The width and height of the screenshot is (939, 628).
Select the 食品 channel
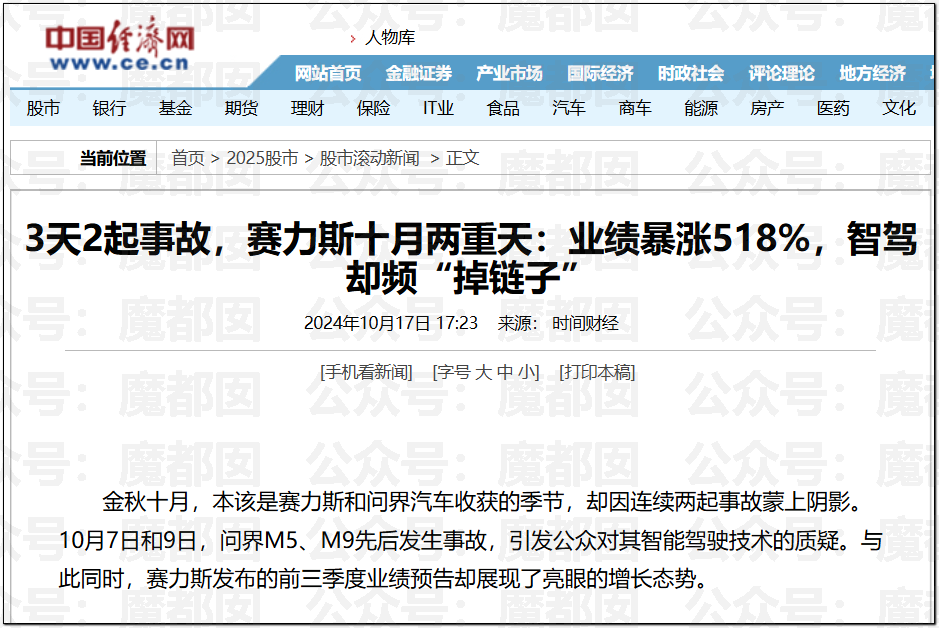tap(503, 108)
